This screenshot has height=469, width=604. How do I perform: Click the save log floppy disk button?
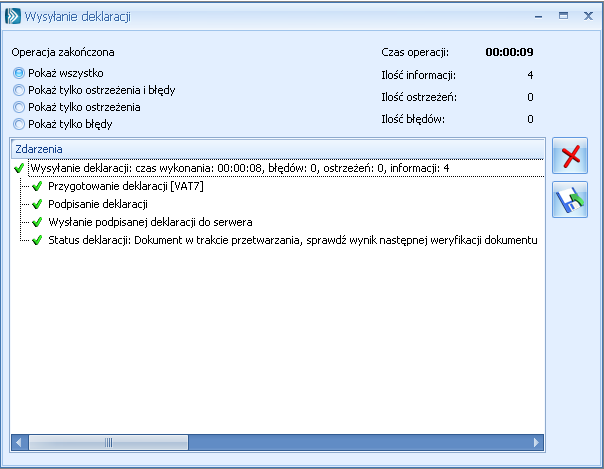[570, 200]
